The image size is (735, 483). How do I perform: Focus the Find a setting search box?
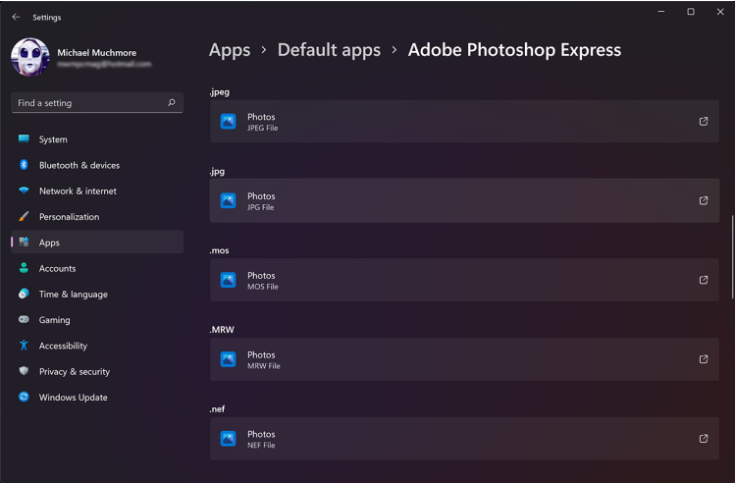click(97, 103)
